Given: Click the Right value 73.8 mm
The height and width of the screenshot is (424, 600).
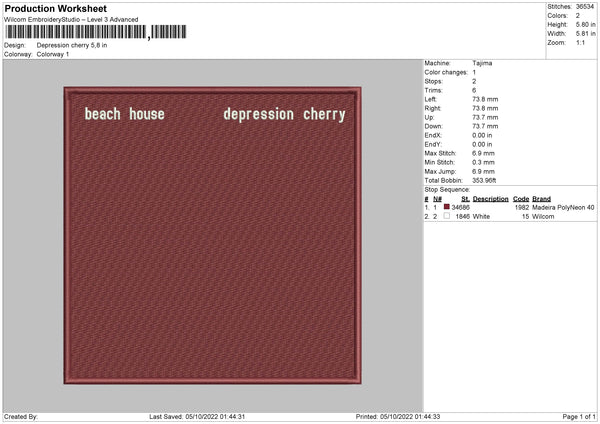Looking at the screenshot, I should pyautogui.click(x=485, y=108).
